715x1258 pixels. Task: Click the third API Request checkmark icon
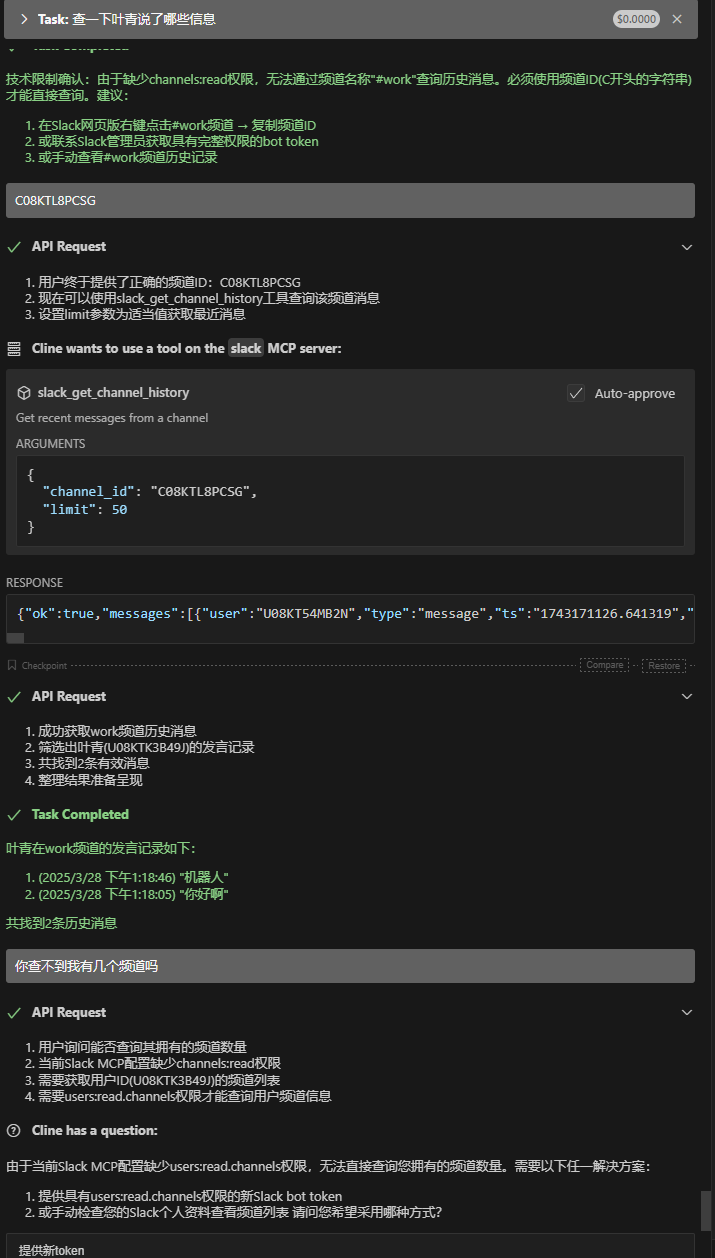pyautogui.click(x=13, y=1013)
